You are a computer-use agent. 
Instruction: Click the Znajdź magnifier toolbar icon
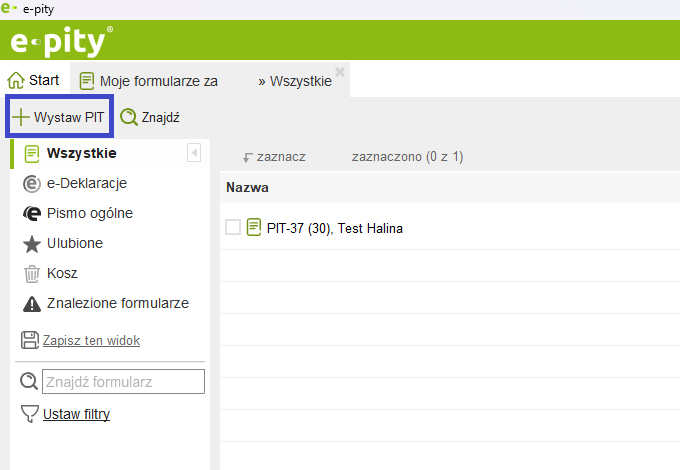tap(129, 117)
